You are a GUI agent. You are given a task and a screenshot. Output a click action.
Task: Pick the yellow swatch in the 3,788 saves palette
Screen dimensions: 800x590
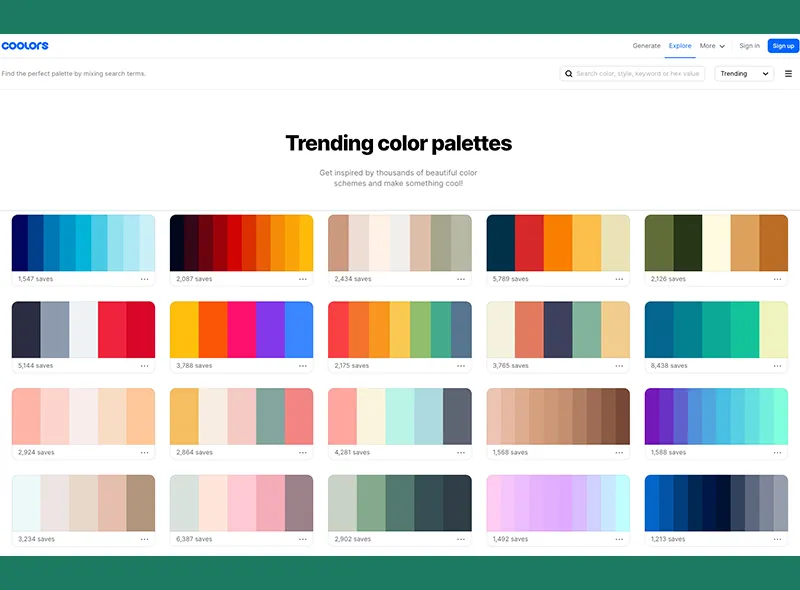[x=184, y=329]
